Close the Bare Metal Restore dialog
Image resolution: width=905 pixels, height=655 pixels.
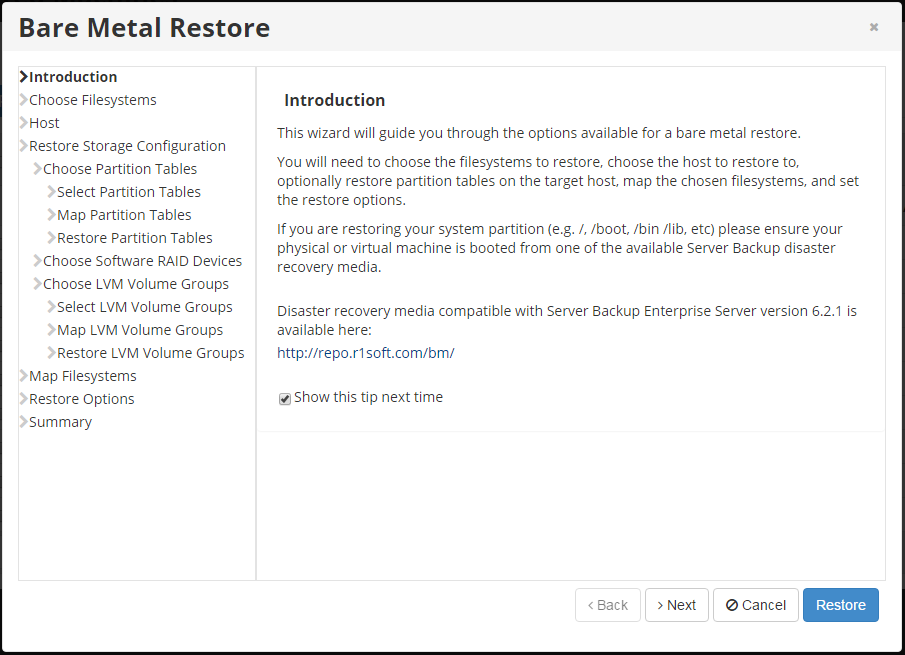(874, 27)
